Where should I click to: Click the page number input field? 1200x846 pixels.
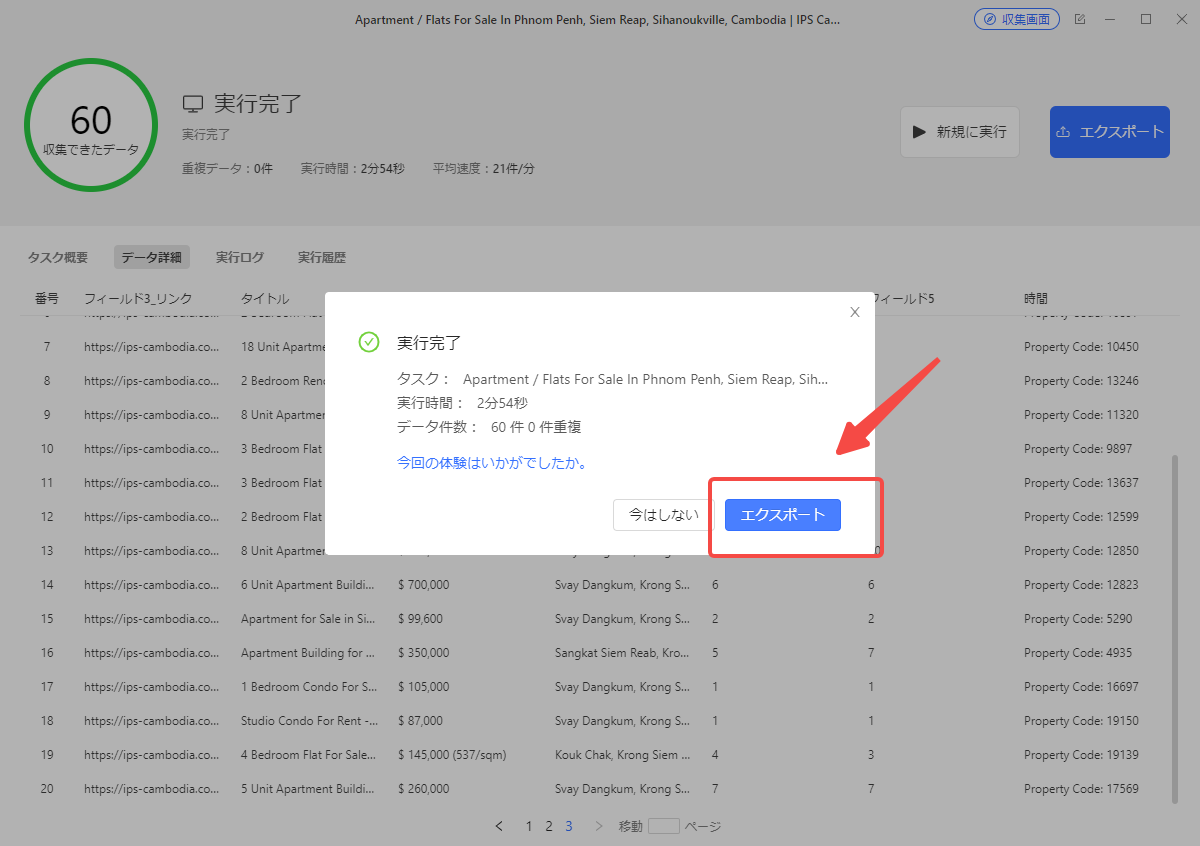pos(663,826)
